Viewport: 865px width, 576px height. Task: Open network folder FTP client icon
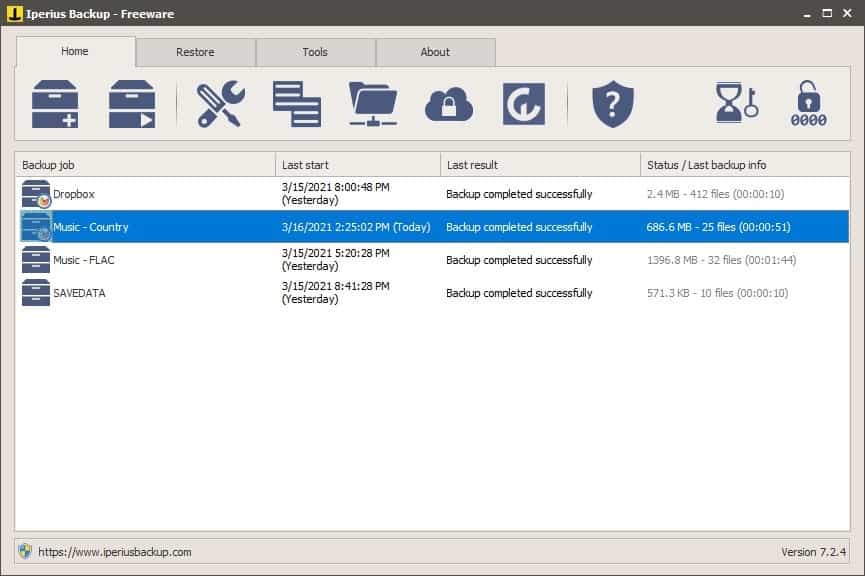(x=373, y=104)
